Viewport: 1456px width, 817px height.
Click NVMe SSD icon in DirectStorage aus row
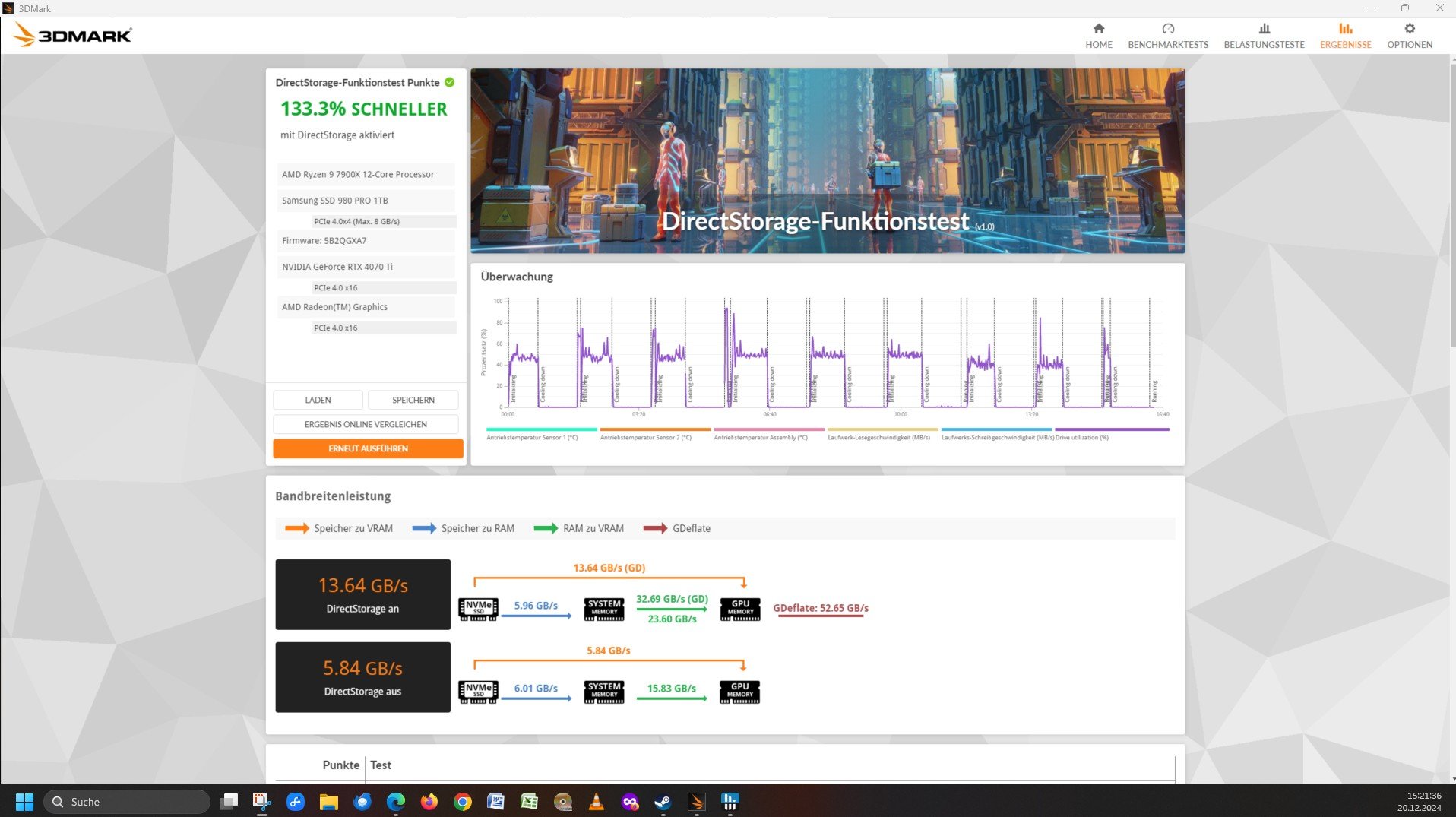478,692
